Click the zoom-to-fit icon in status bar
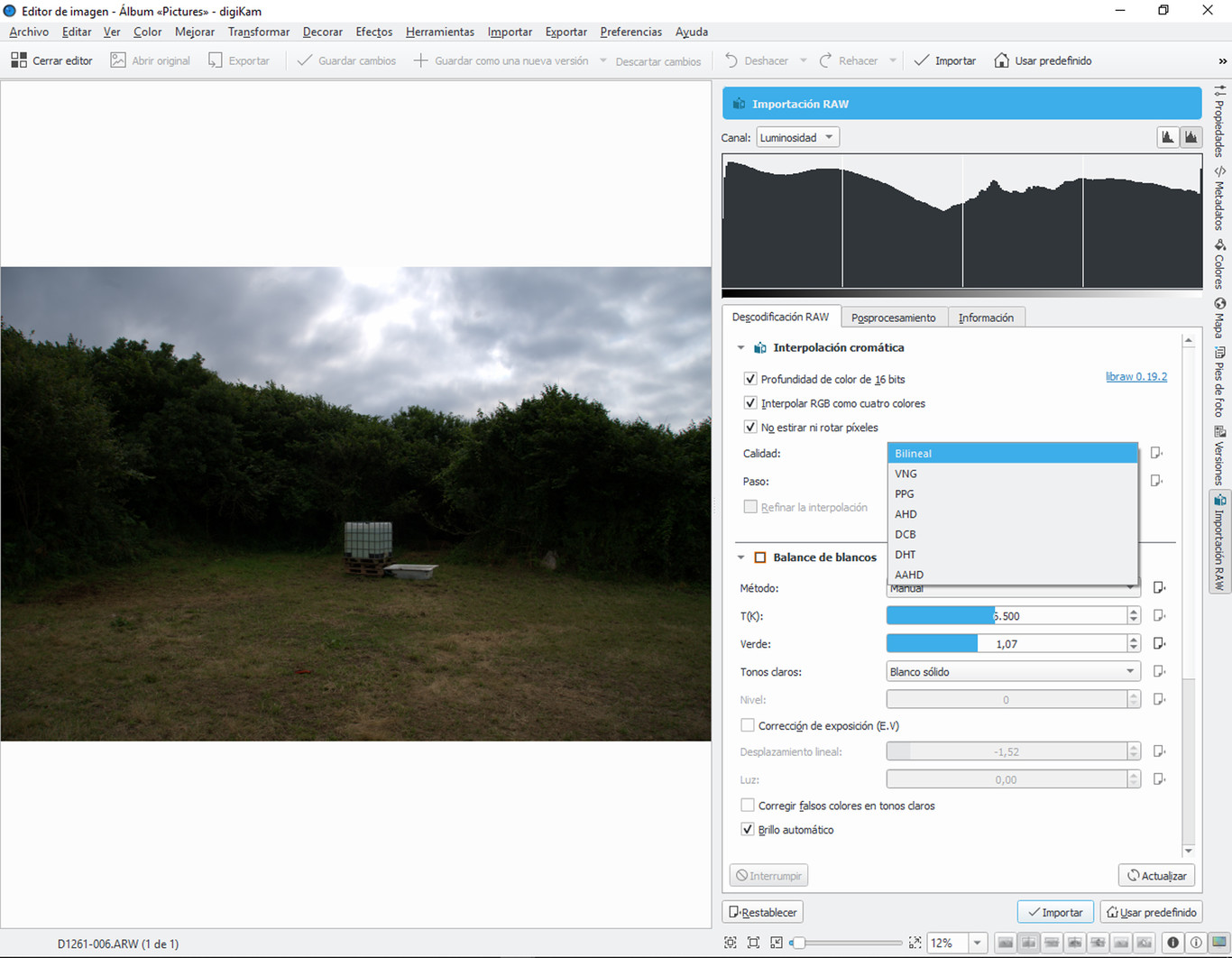 tap(753, 942)
